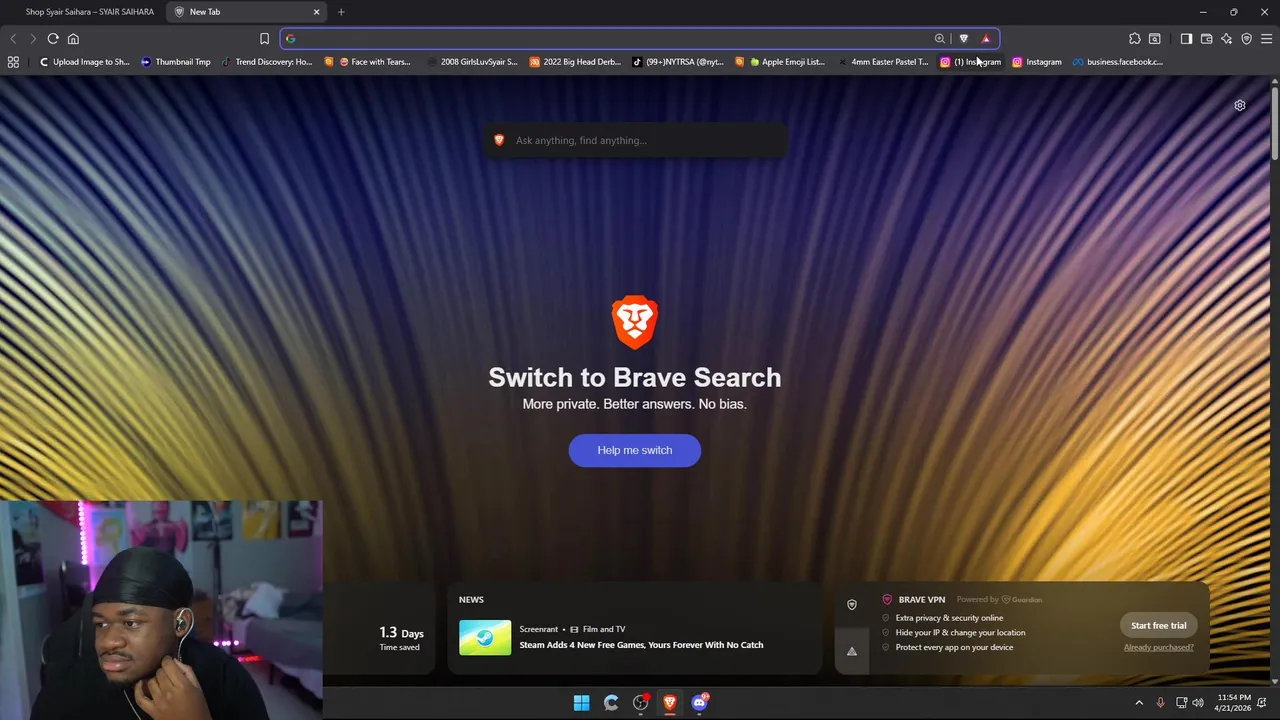Open Thumbnail Tmp bookmark
1280x720 pixels.
(x=176, y=62)
